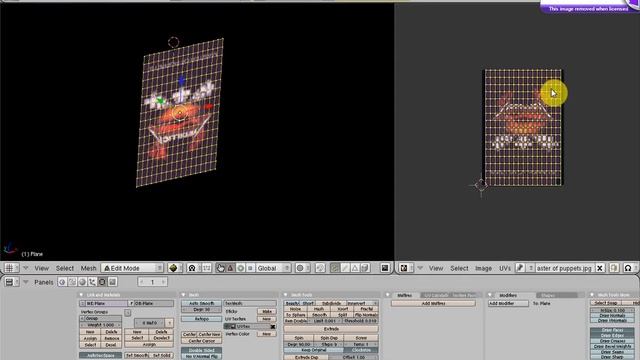
Task: Select the translate manipulator triangle icon
Action: (230, 268)
